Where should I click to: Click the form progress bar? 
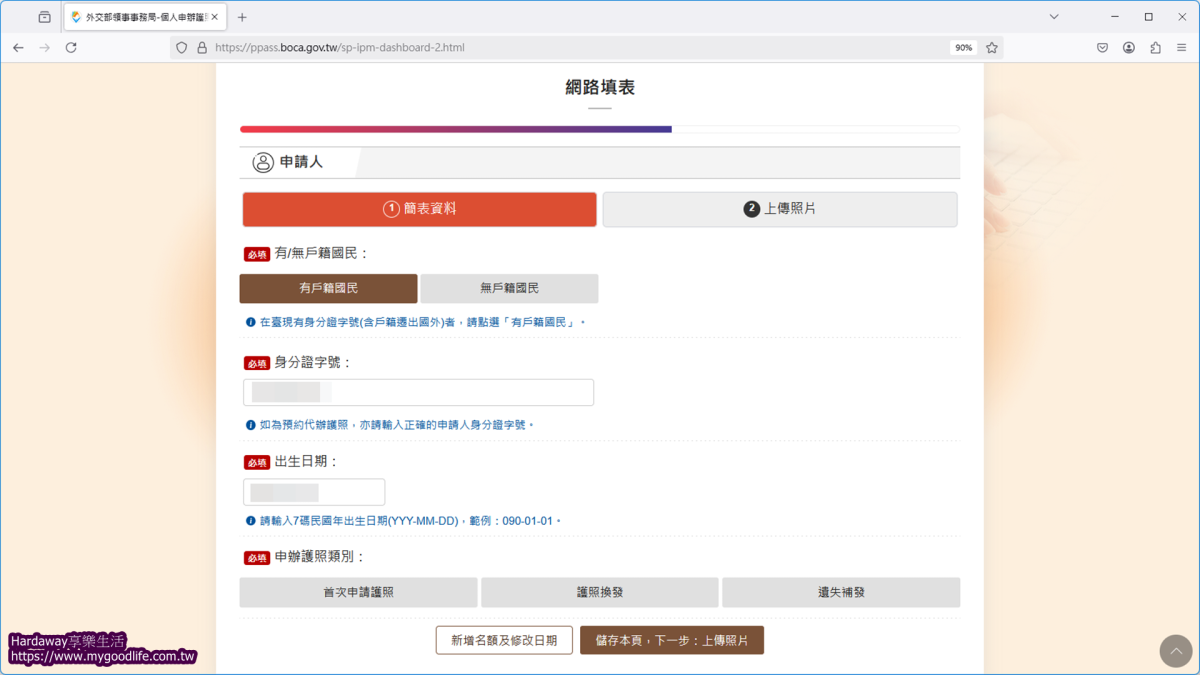click(x=598, y=128)
